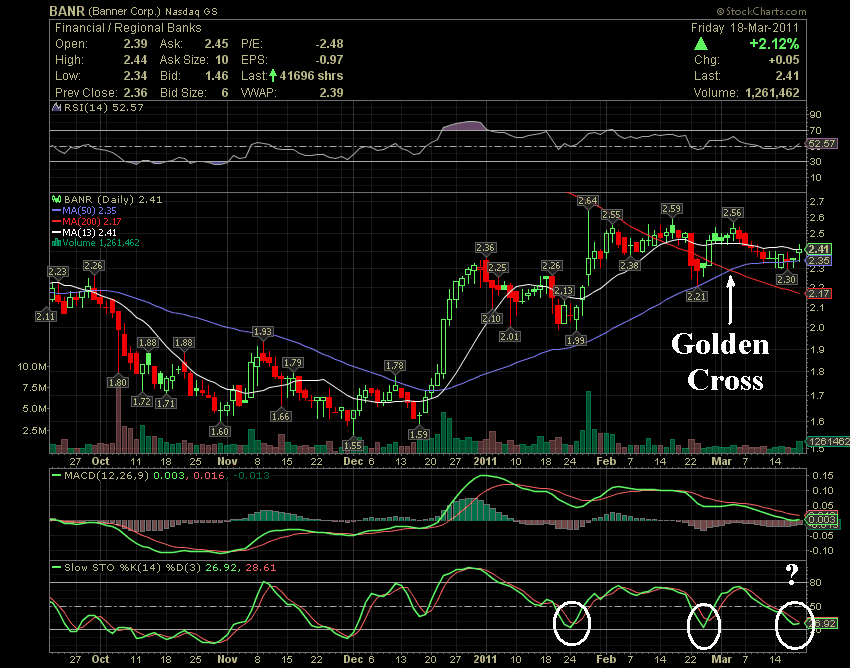Click the VWAP label
This screenshot has height=668, width=850.
[x=259, y=93]
